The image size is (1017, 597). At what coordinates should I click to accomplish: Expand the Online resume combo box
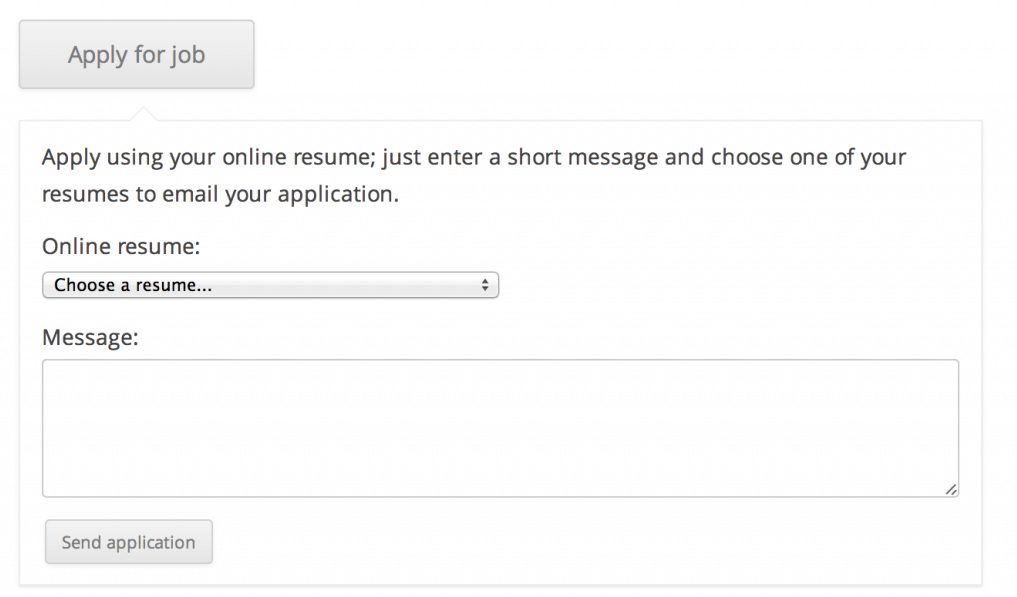[x=270, y=286]
